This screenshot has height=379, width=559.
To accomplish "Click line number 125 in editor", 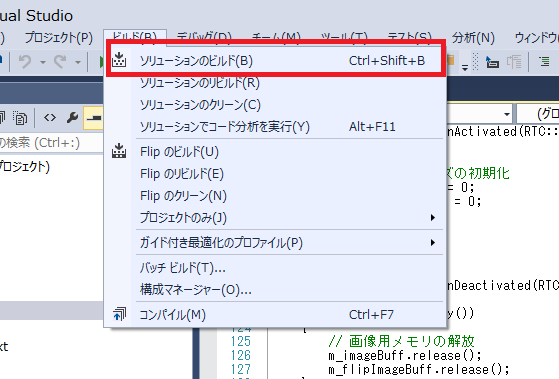I will [241, 342].
